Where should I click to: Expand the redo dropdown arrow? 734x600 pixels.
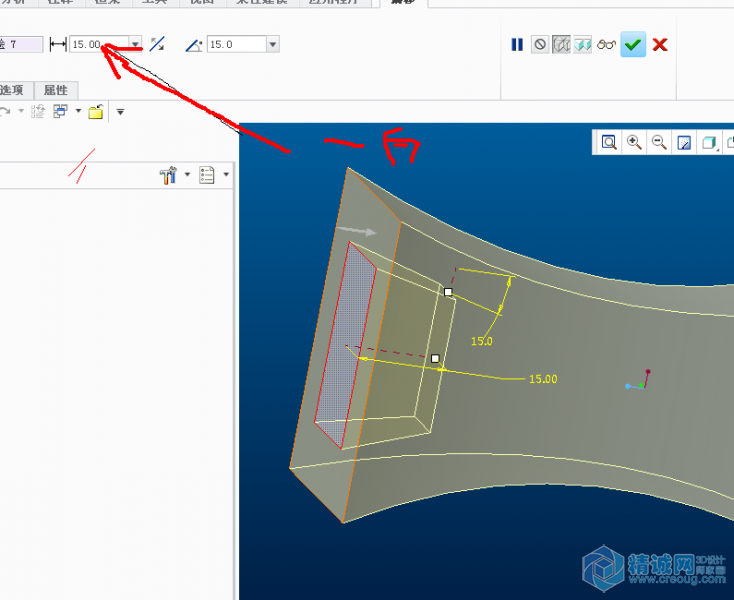(21, 111)
